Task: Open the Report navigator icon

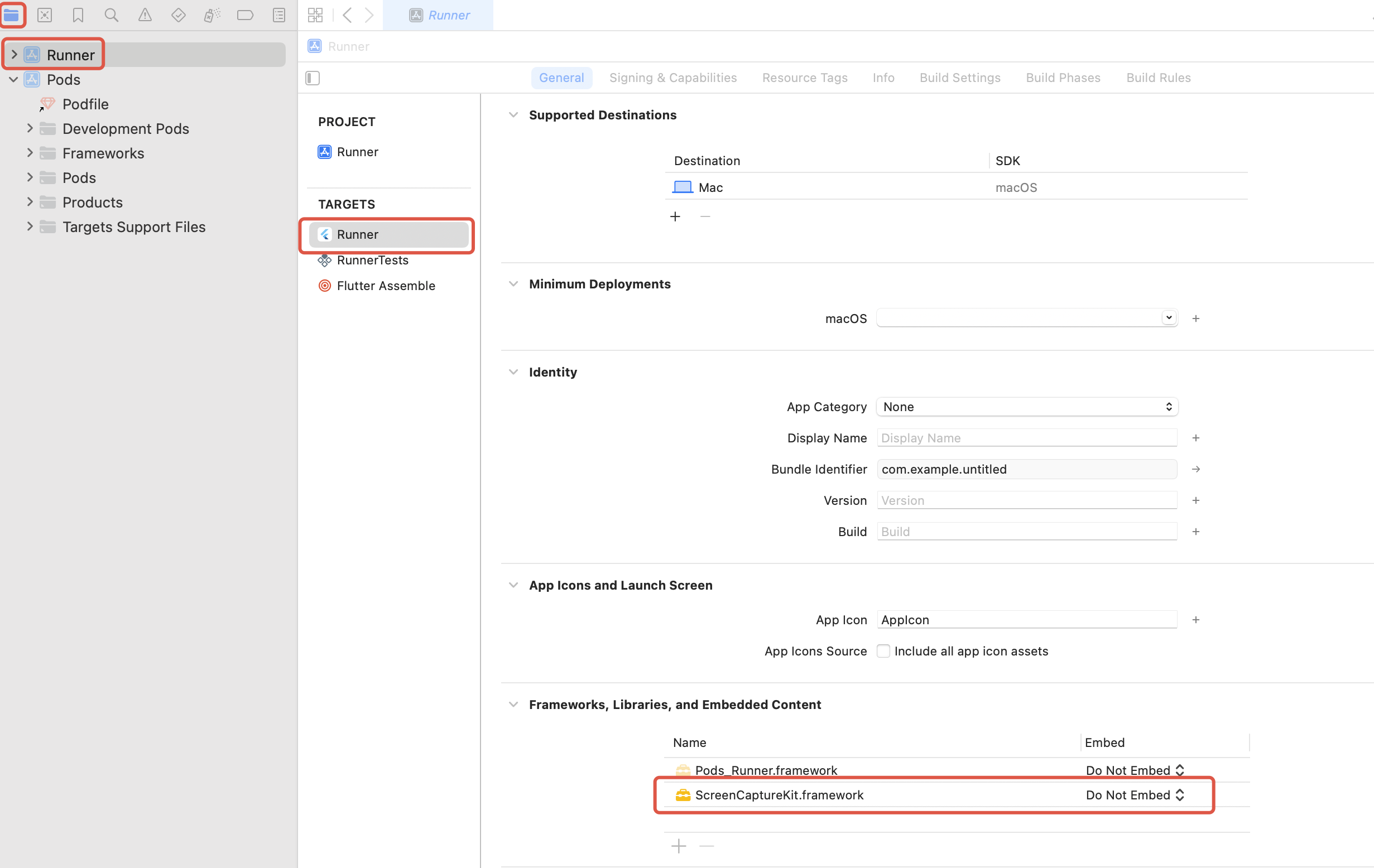Action: click(279, 15)
